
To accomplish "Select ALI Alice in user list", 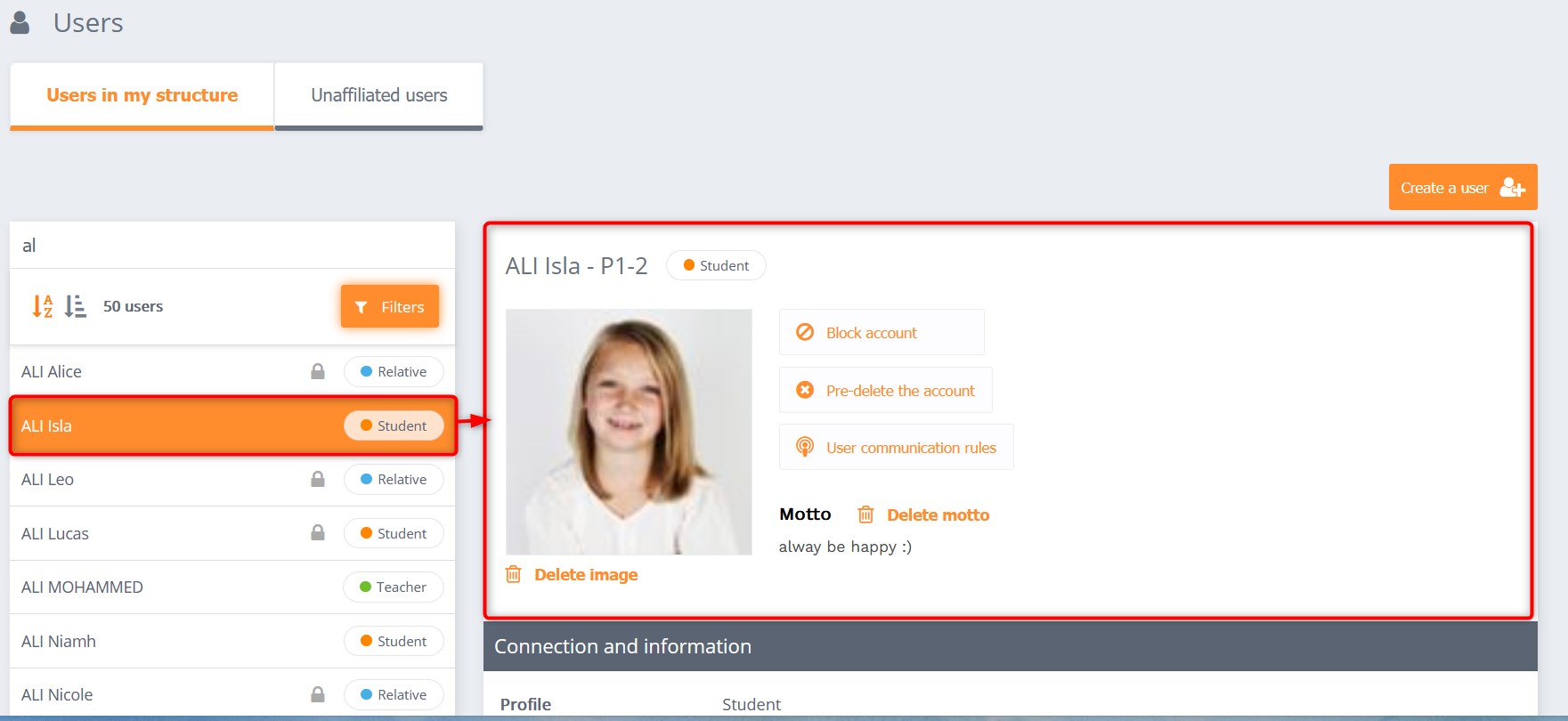I will point(232,371).
